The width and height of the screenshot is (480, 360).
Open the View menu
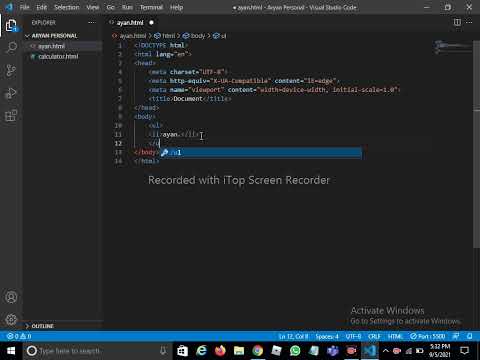pyautogui.click(x=92, y=7)
